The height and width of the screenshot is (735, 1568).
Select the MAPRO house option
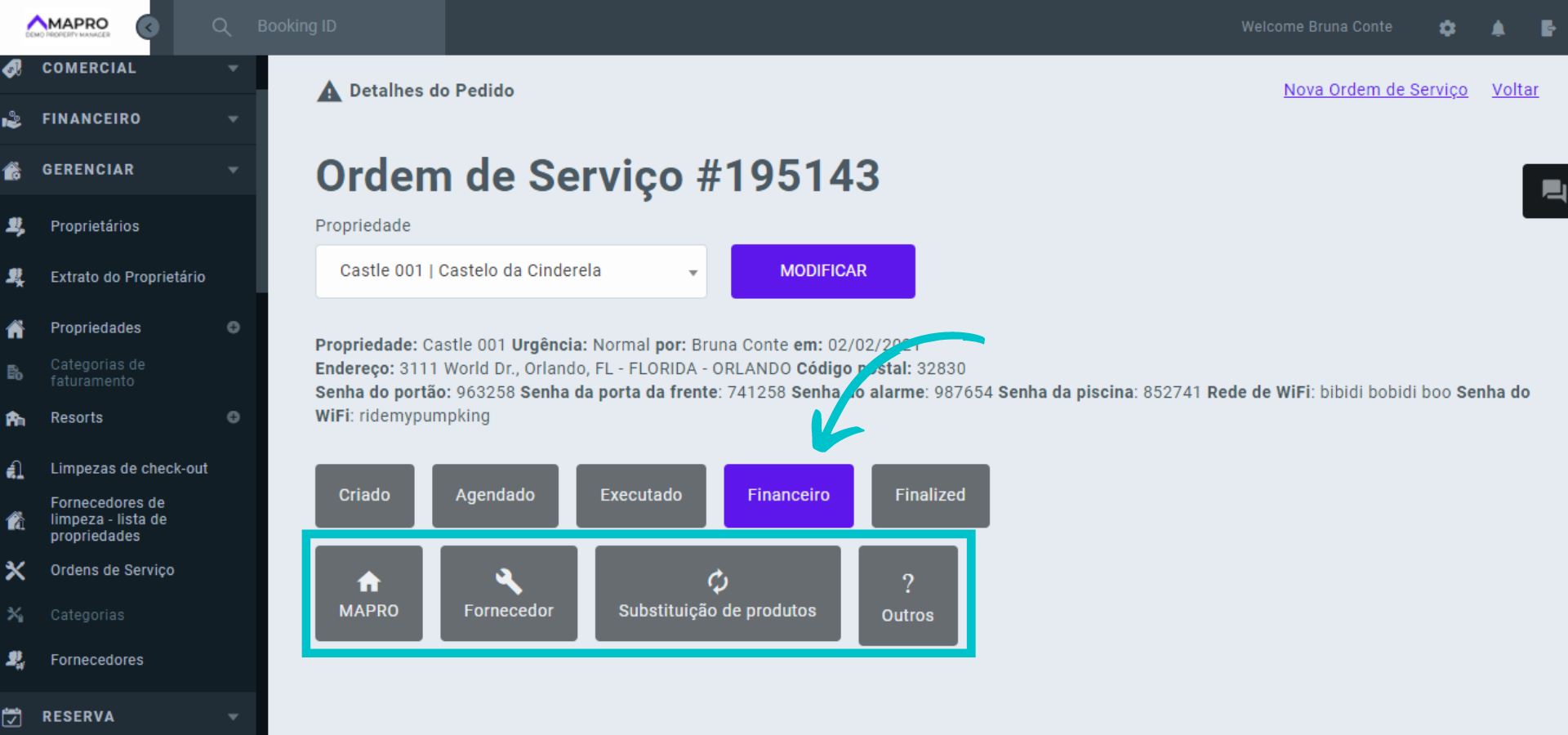tap(369, 594)
